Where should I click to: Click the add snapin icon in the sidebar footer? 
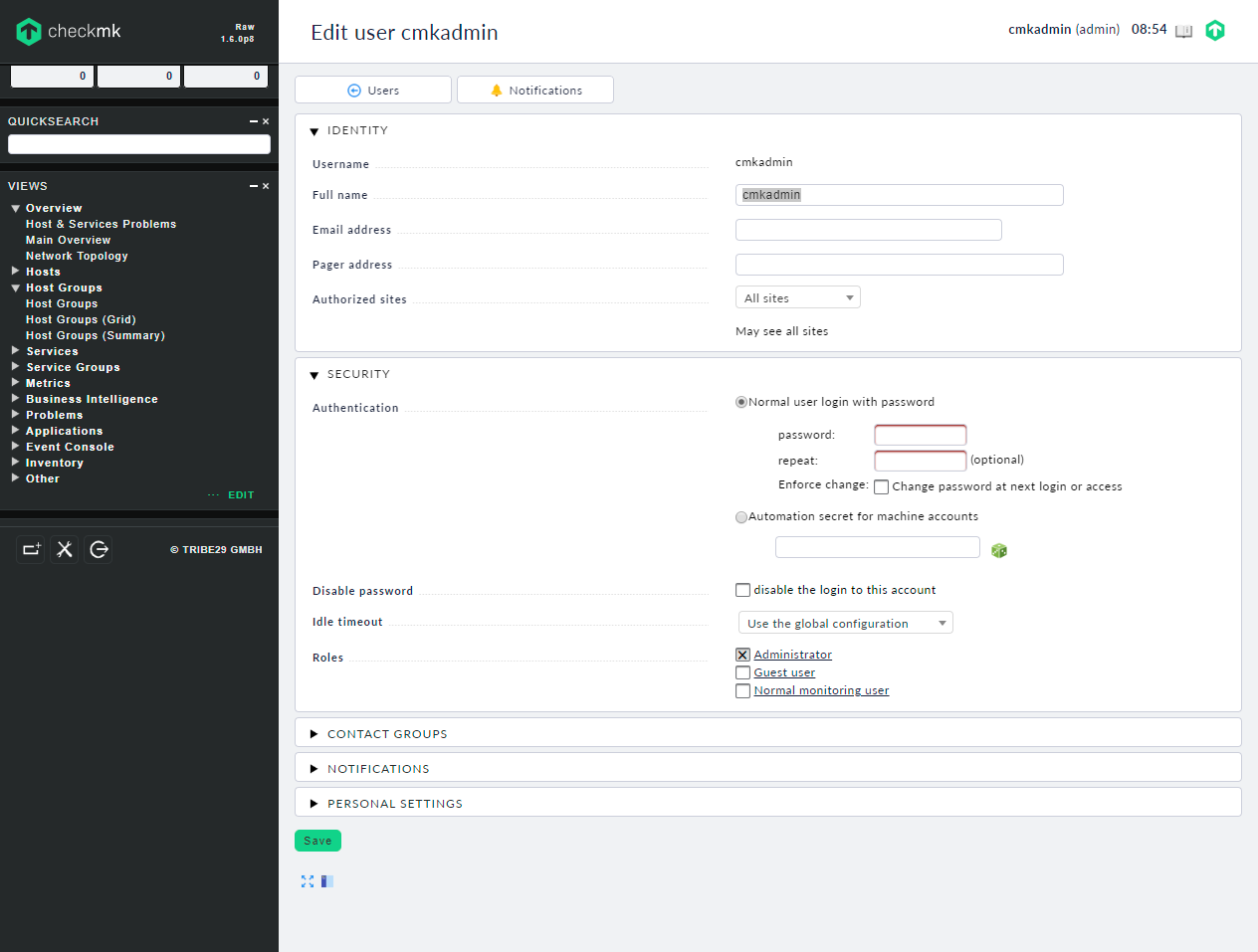pyautogui.click(x=32, y=549)
